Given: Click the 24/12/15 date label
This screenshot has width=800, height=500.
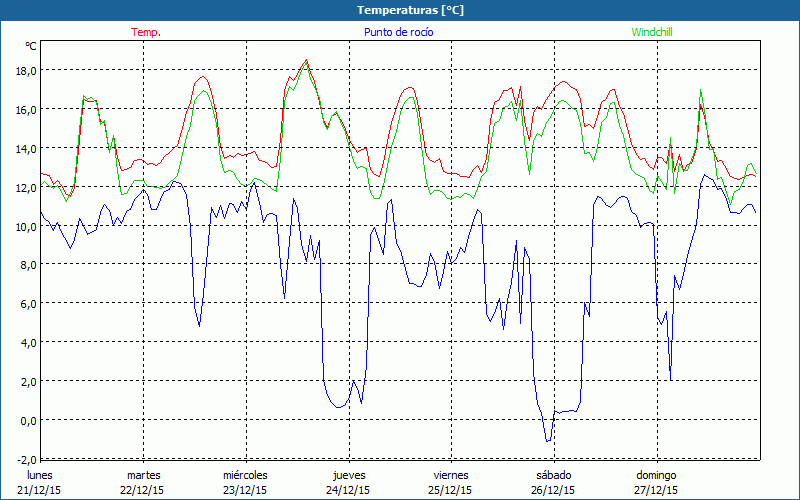Looking at the screenshot, I should [x=348, y=490].
